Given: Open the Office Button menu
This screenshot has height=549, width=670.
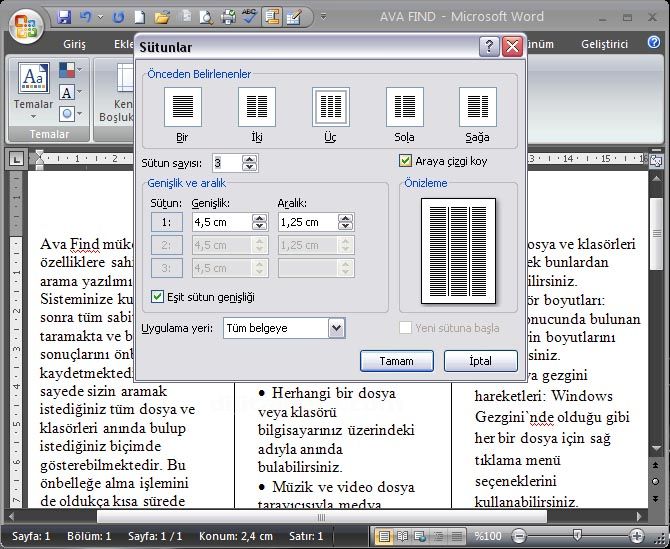Looking at the screenshot, I should 26,26.
